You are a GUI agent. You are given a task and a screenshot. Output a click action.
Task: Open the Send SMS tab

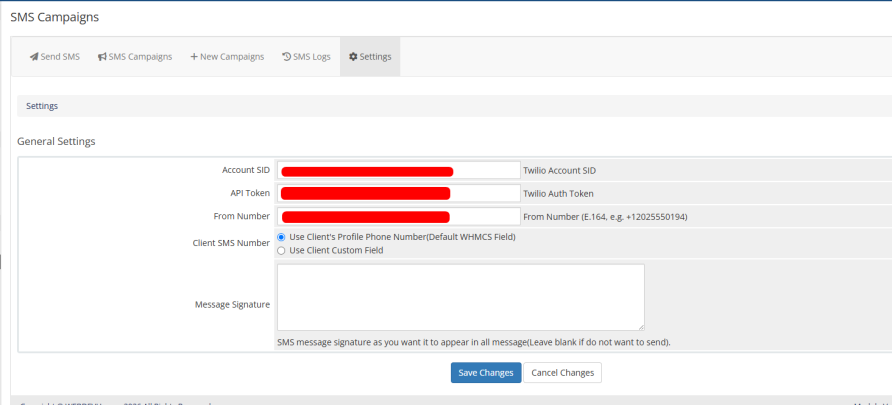[x=55, y=57]
